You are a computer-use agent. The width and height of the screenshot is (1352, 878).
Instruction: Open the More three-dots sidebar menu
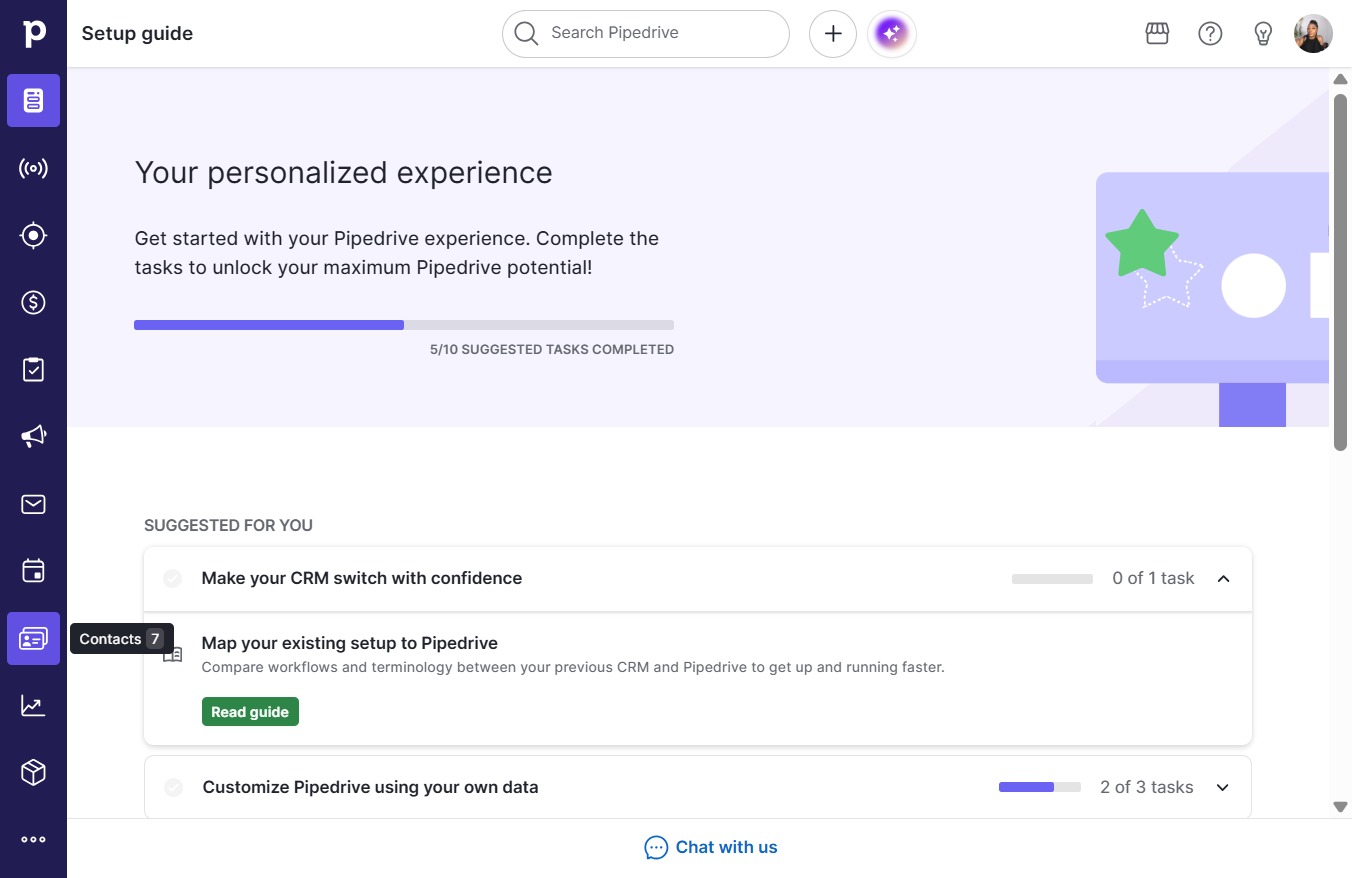(x=34, y=840)
